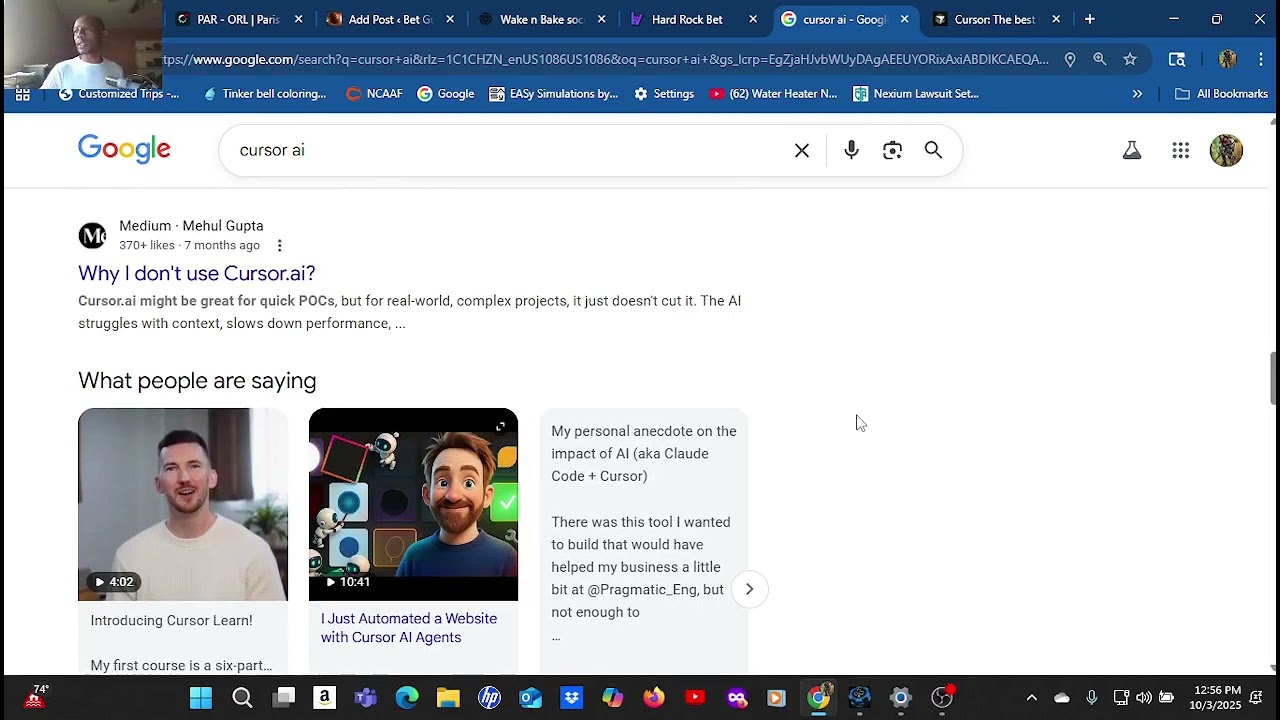The height and width of the screenshot is (720, 1280).
Task: Expand hidden bookmarks chevron
Action: point(1137,94)
